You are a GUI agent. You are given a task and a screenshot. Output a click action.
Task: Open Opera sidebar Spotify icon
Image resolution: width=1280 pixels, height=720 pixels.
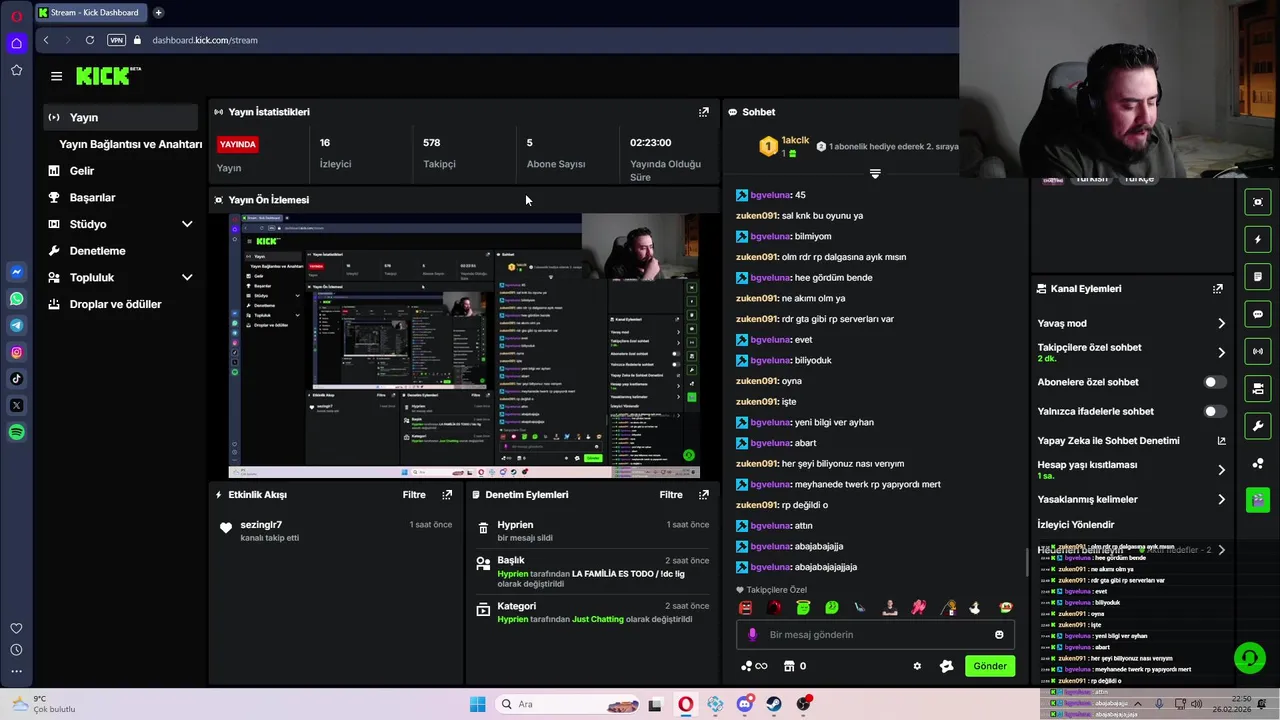click(x=16, y=433)
